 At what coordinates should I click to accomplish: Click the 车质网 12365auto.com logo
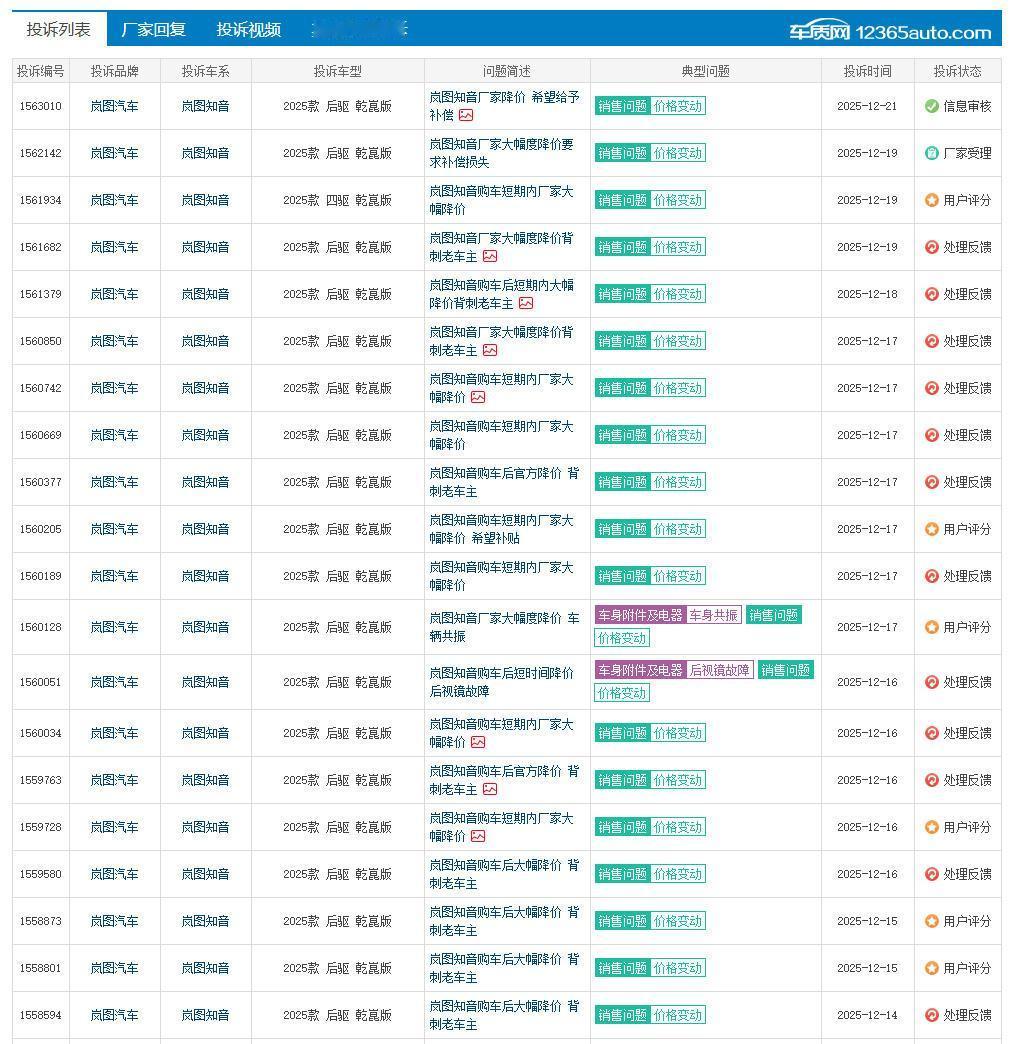(x=890, y=31)
